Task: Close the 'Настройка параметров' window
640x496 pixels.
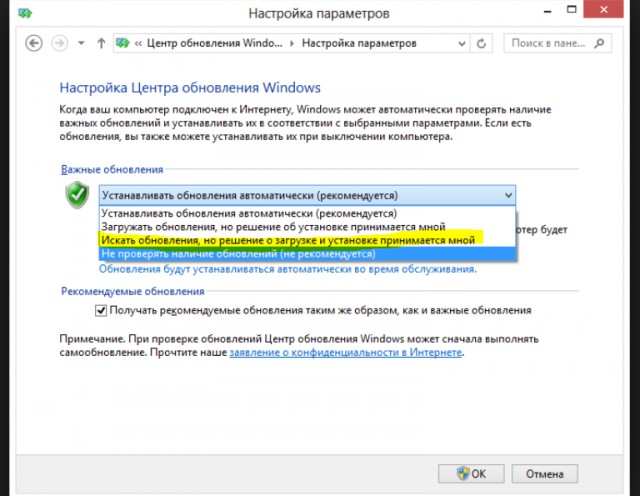Action: pos(603,9)
